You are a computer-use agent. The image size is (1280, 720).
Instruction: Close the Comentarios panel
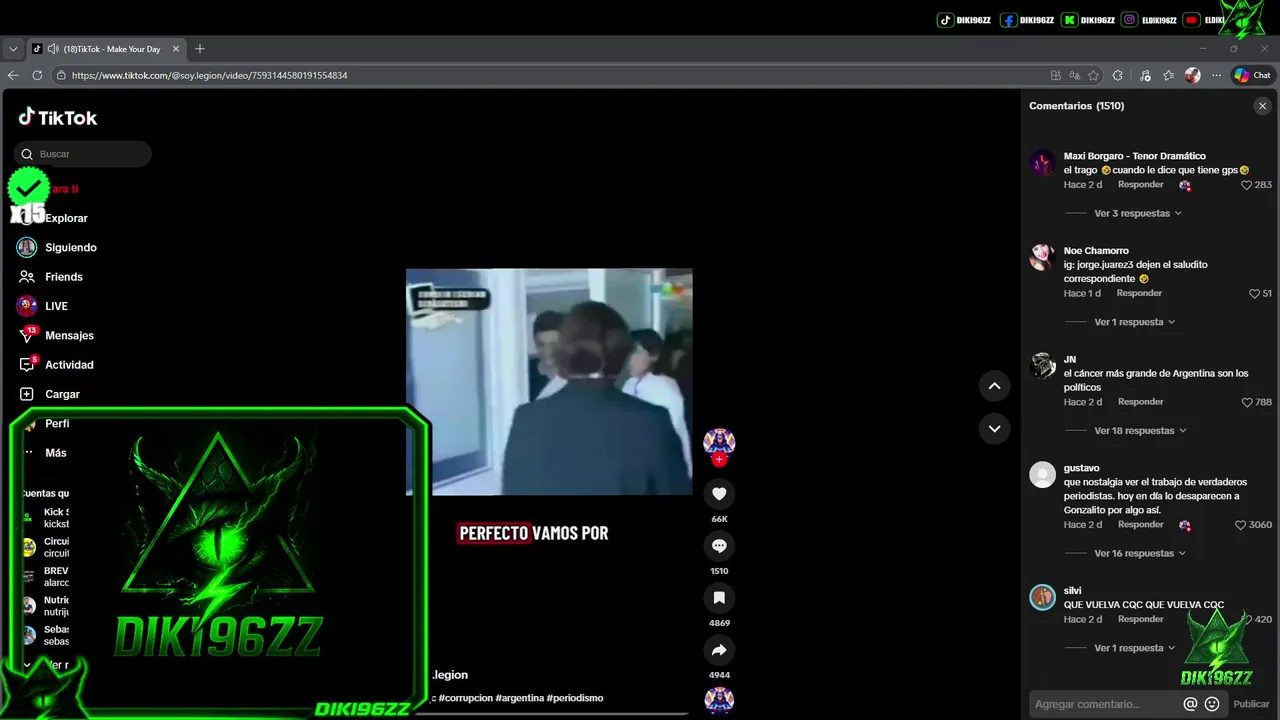(x=1262, y=106)
